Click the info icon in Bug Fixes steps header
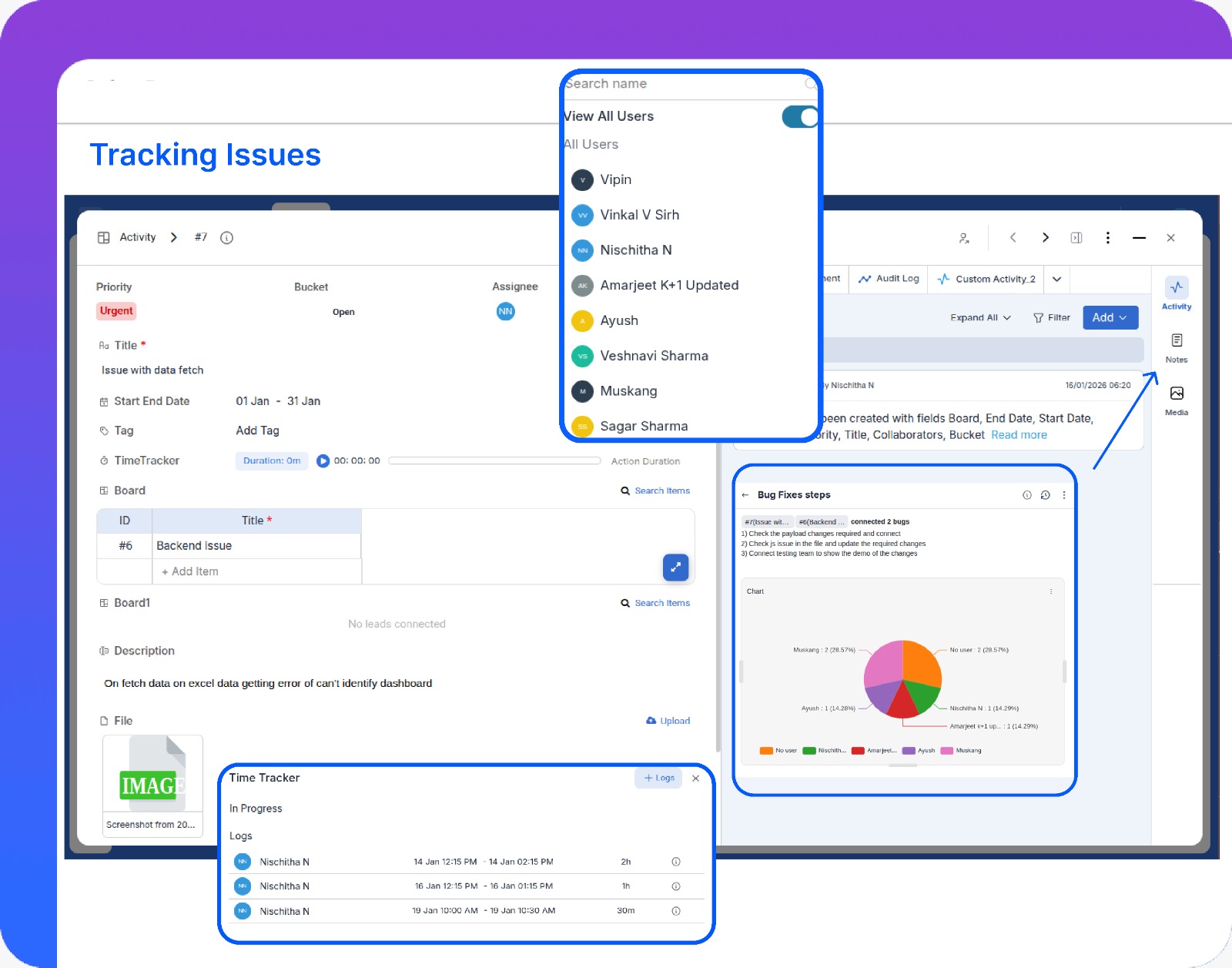This screenshot has height=968, width=1232. point(1026,495)
